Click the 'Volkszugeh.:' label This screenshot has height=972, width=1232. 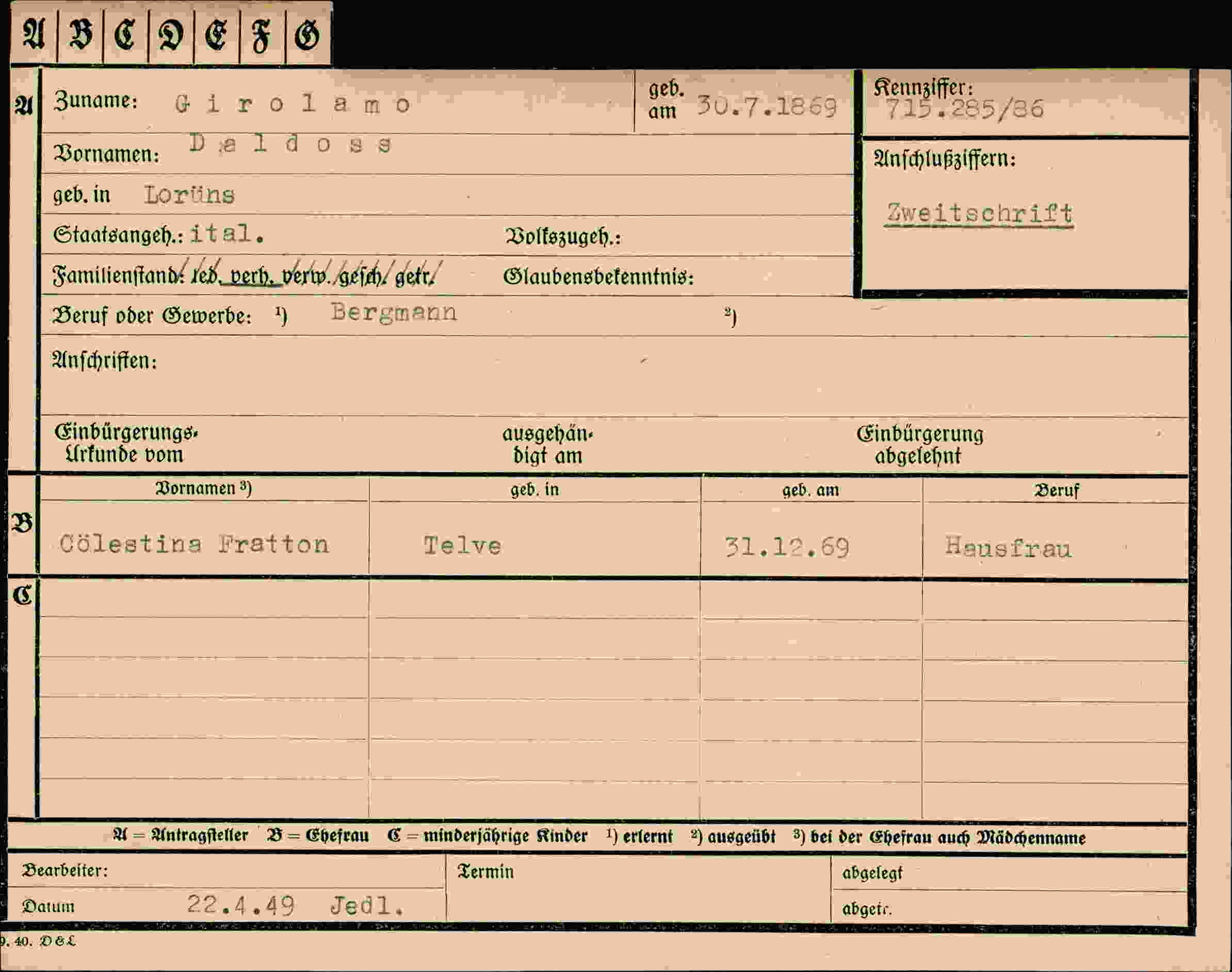tap(563, 236)
